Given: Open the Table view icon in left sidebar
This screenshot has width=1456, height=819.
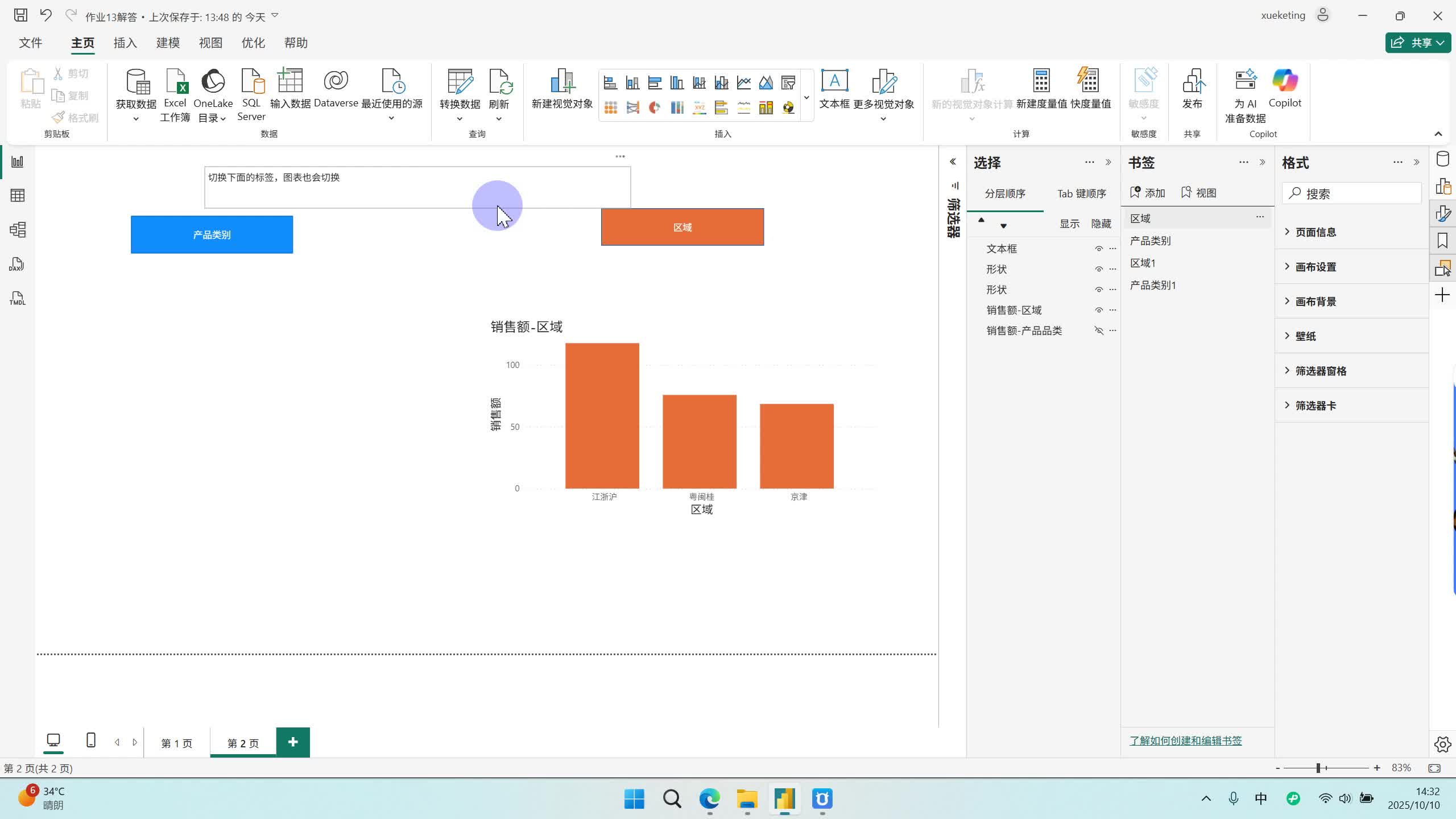Looking at the screenshot, I should pos(18,196).
